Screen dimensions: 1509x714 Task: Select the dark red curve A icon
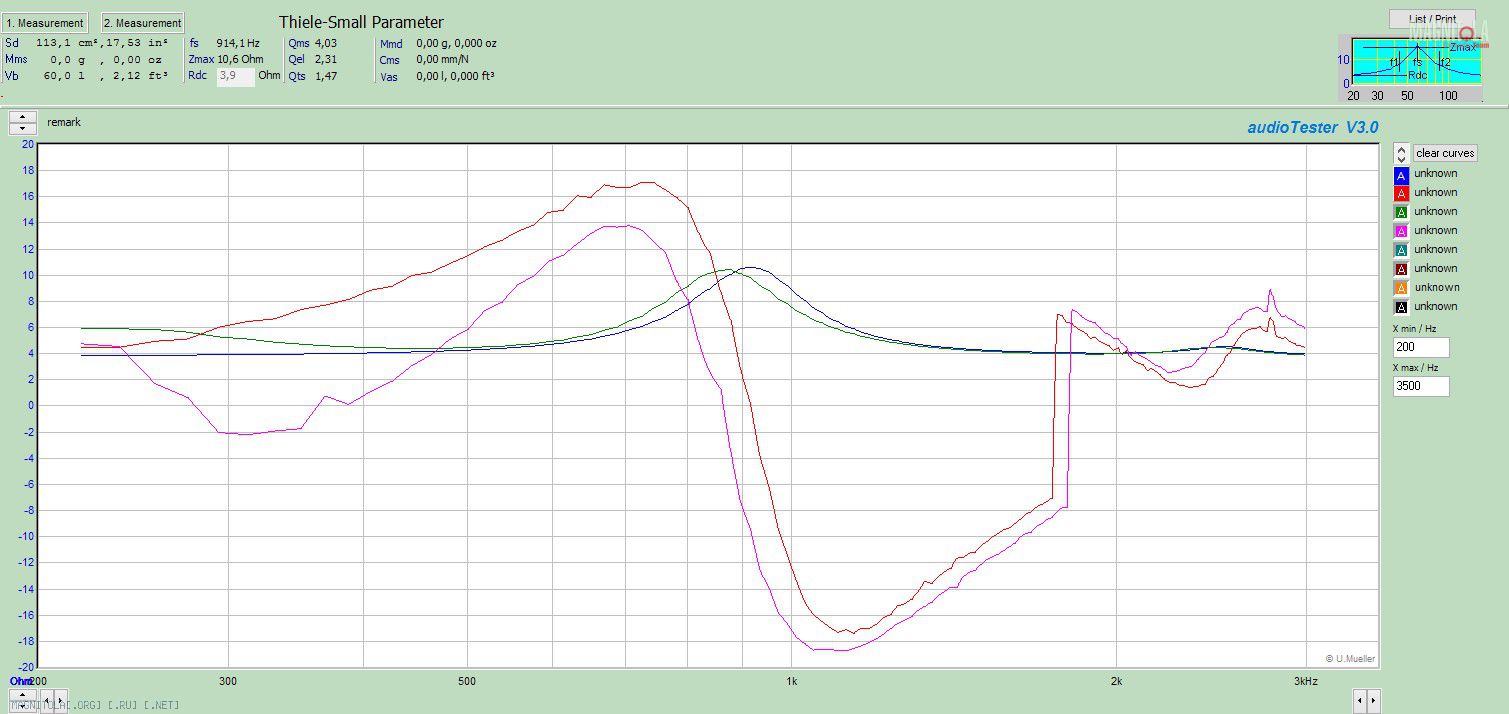pyautogui.click(x=1401, y=270)
